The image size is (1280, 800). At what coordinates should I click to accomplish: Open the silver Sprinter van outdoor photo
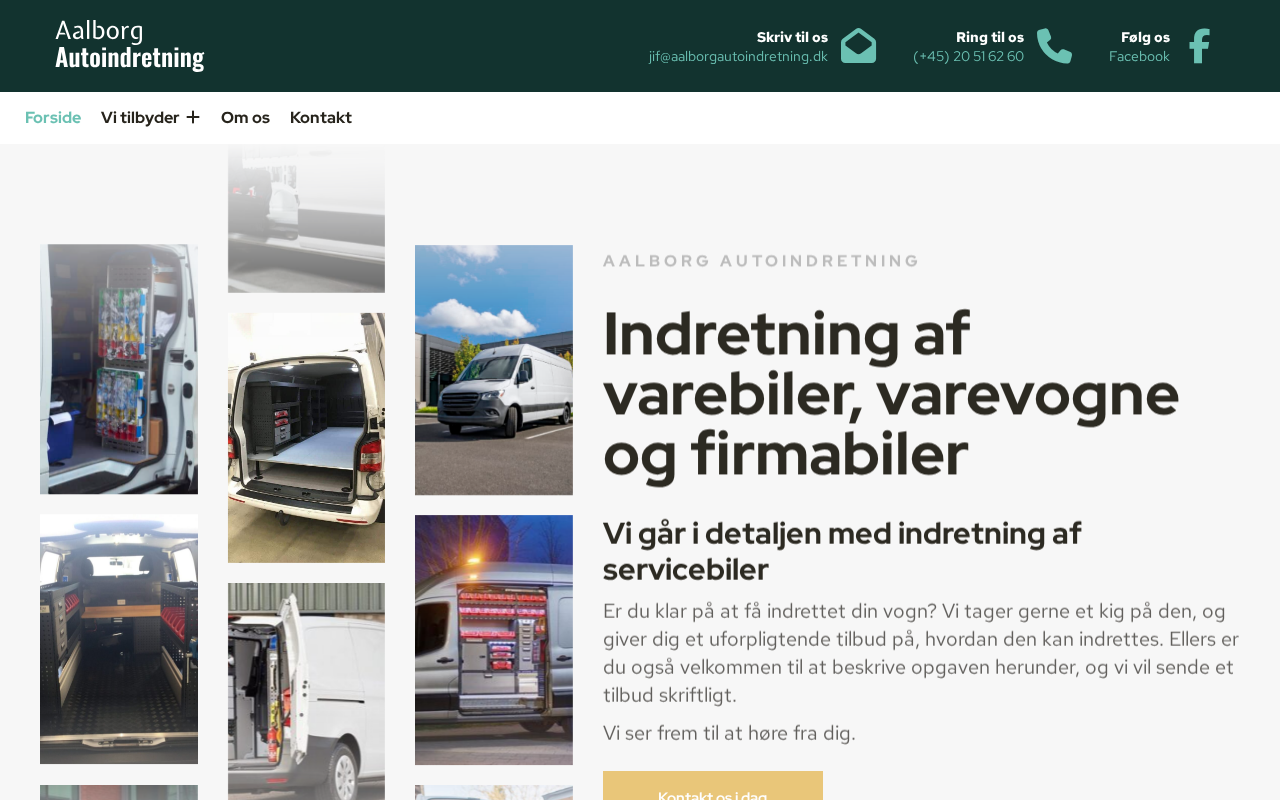coord(494,370)
